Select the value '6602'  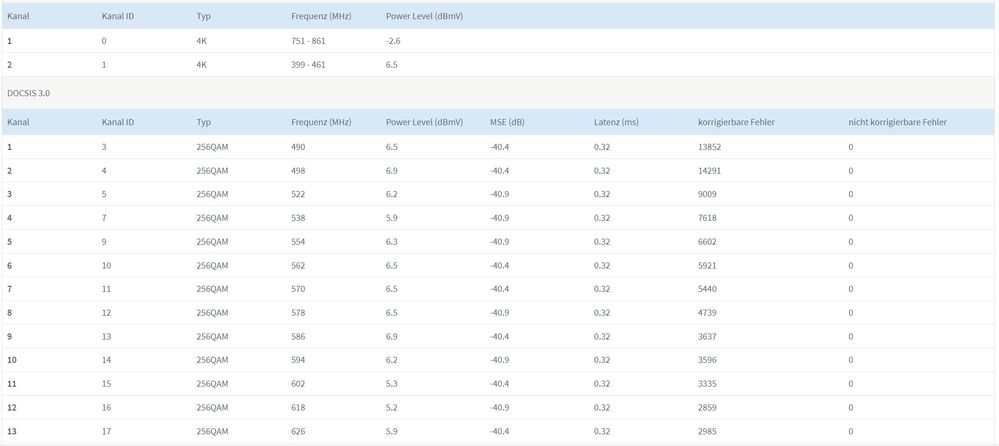707,241
